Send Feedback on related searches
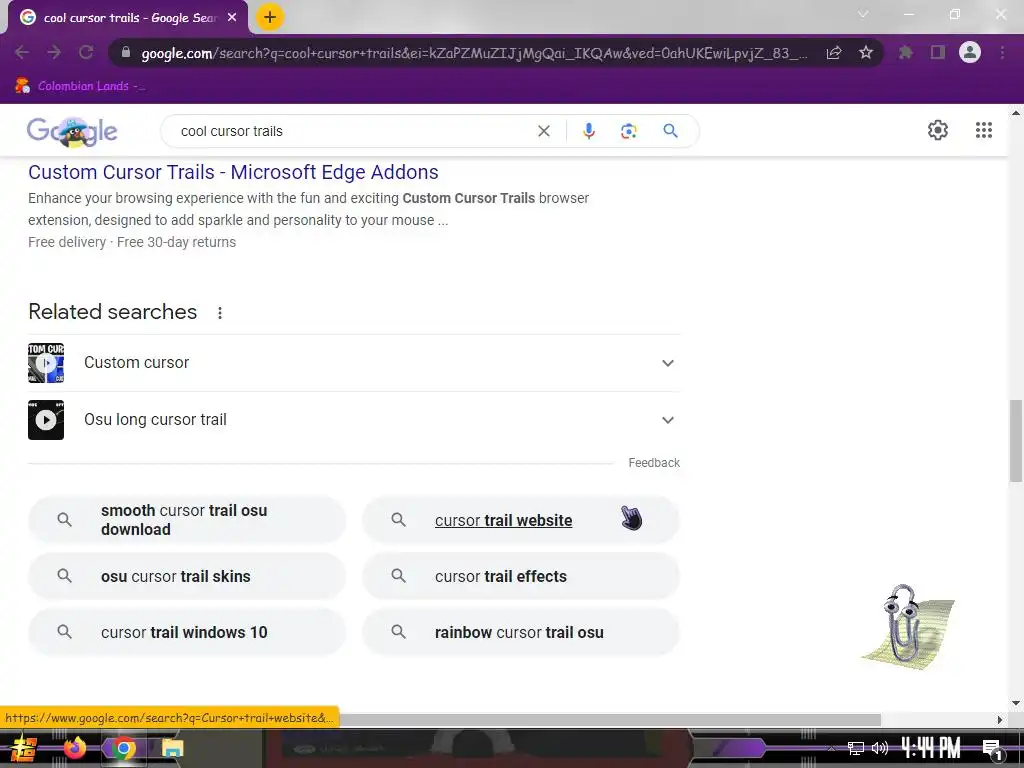 tap(654, 463)
